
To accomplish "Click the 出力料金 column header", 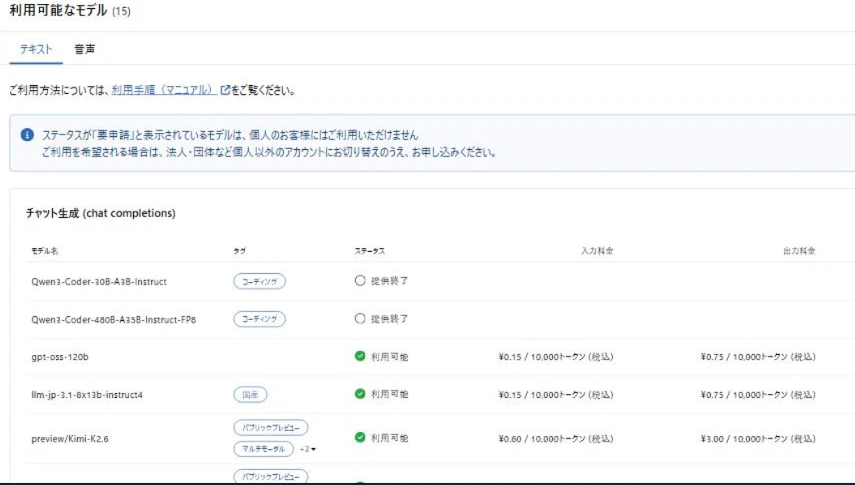I will [x=799, y=251].
